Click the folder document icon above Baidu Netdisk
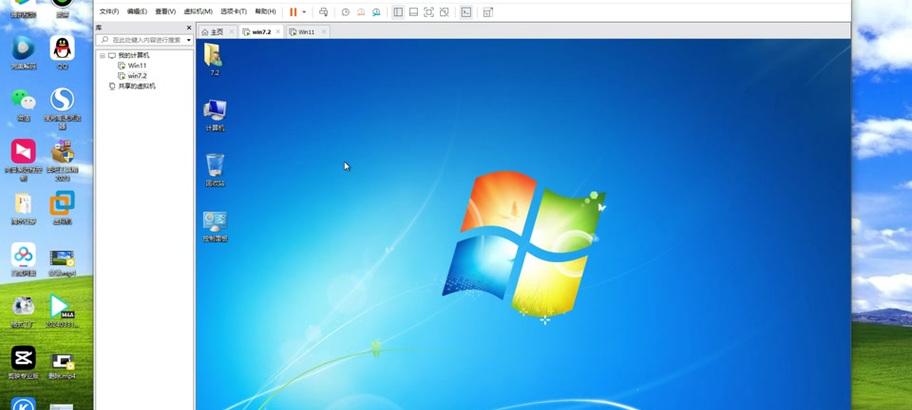Viewport: 912px width, 410px height. [x=23, y=204]
